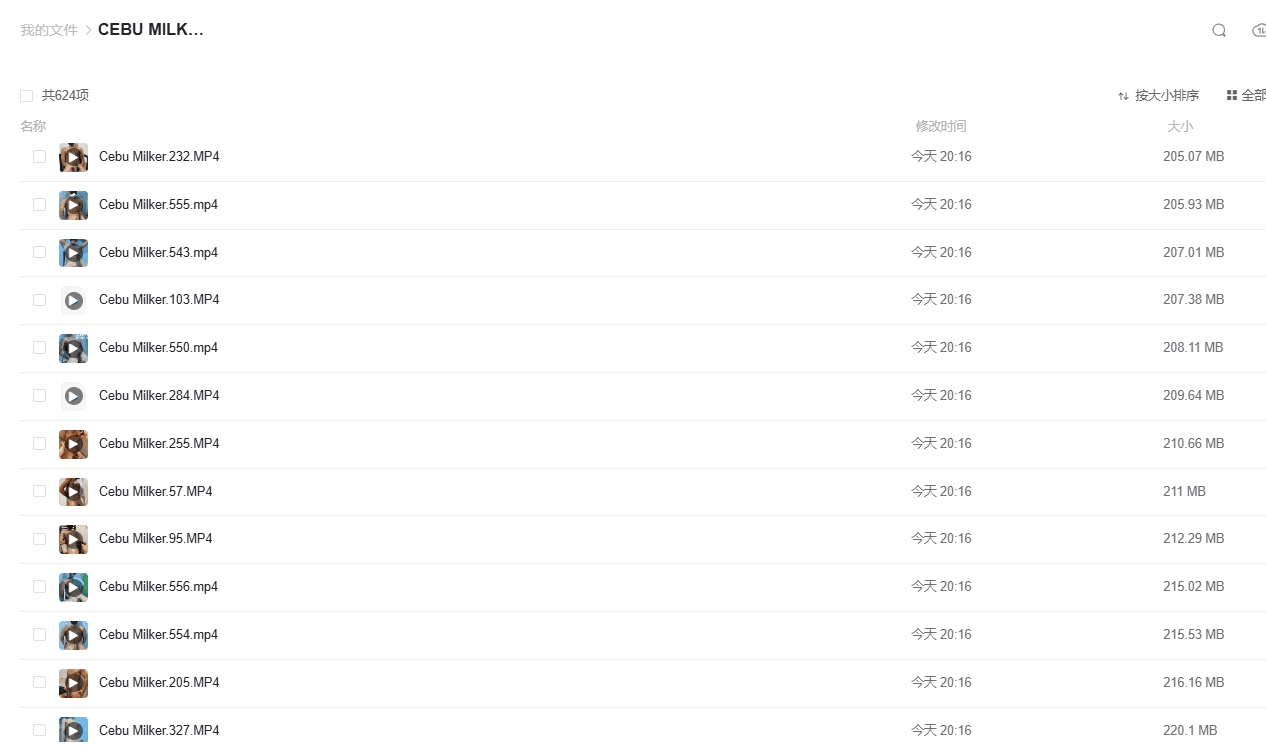Click play icon for Cebu Milker.103.MP4

pos(73,300)
